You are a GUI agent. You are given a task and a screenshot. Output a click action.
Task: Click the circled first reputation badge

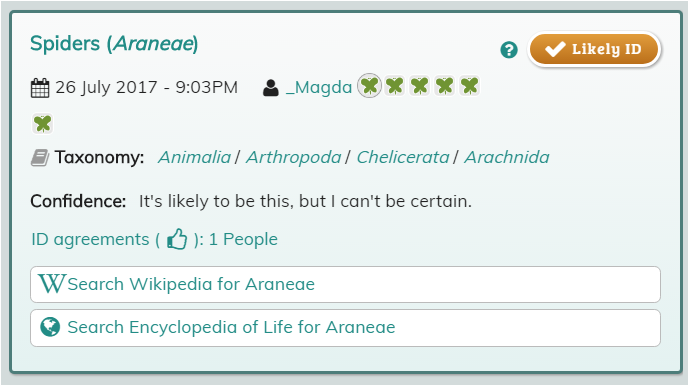(x=370, y=86)
